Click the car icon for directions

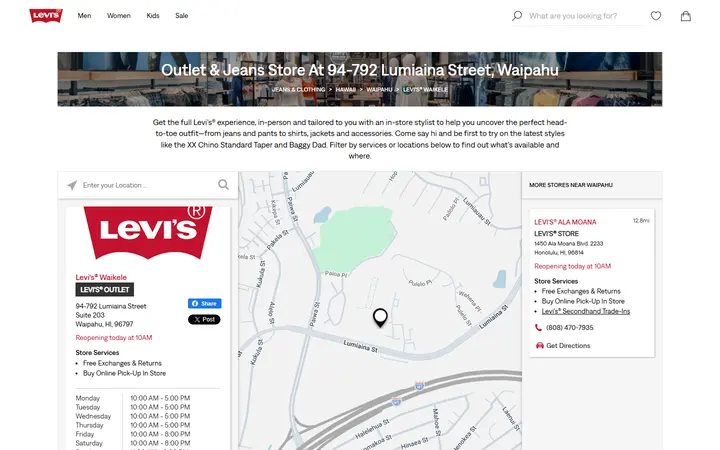[540, 345]
